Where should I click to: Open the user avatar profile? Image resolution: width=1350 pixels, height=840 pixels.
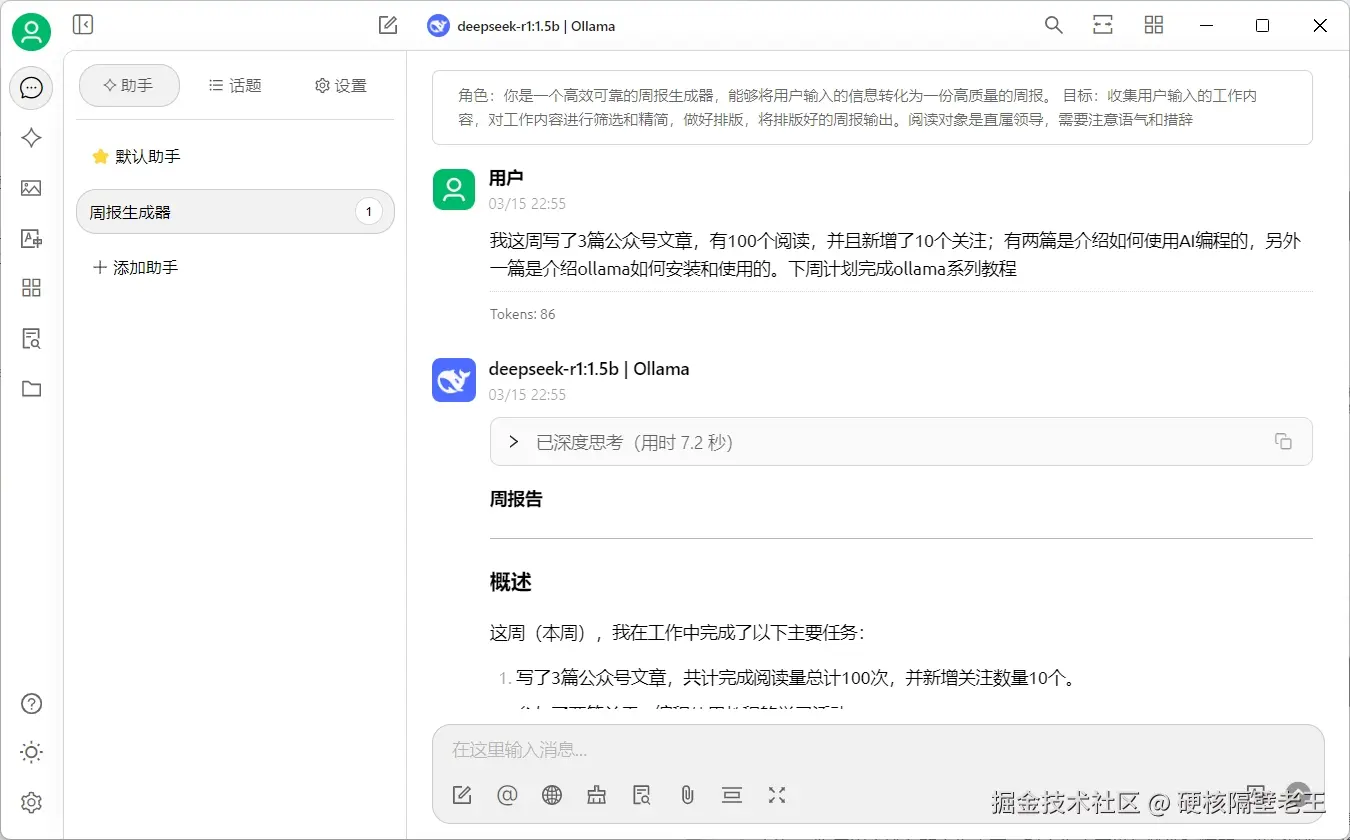[31, 32]
